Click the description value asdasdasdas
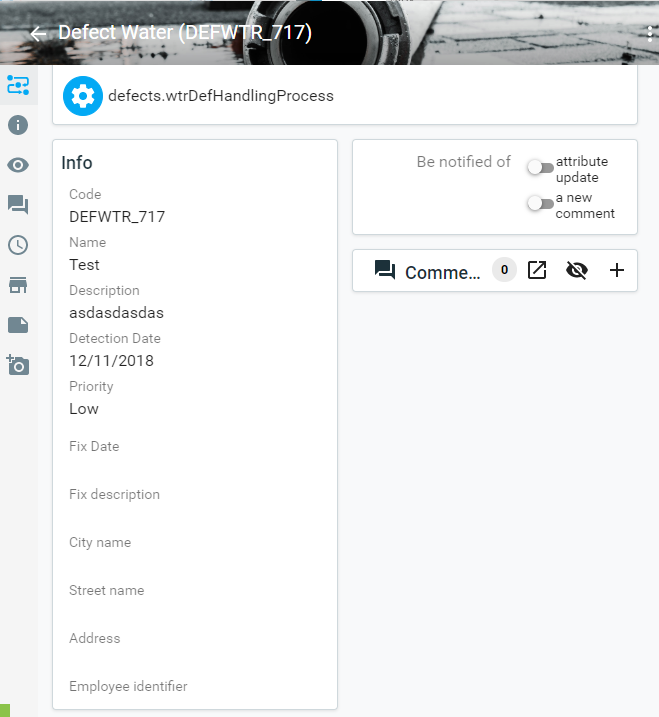 [x=116, y=313]
